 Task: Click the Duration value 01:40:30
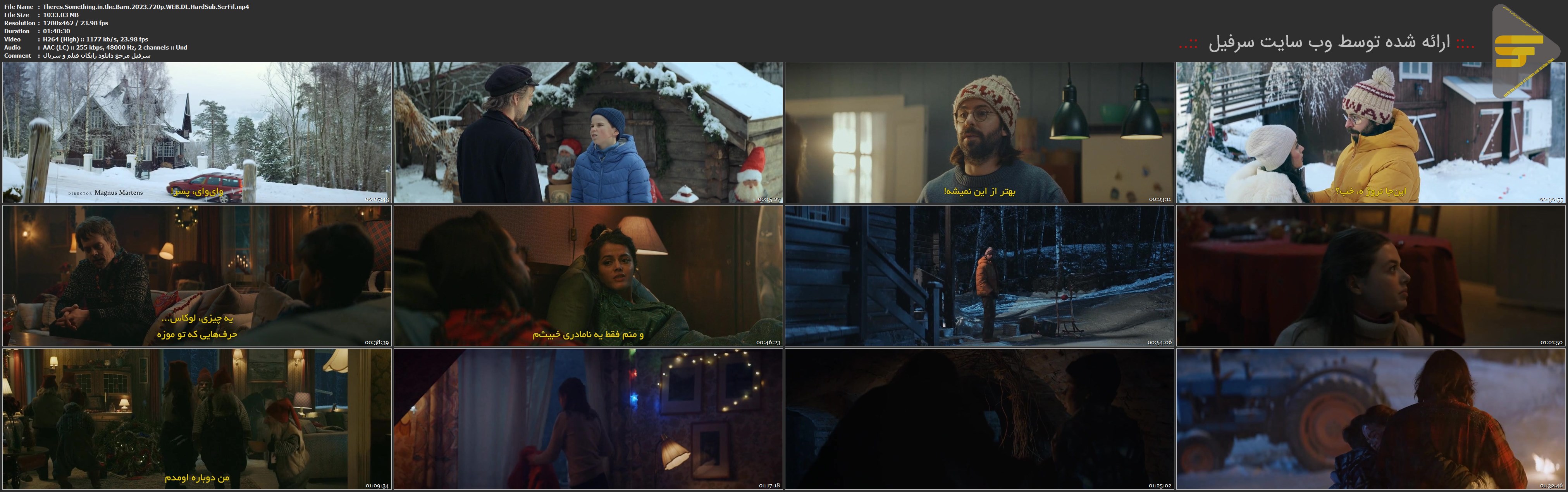click(x=57, y=31)
